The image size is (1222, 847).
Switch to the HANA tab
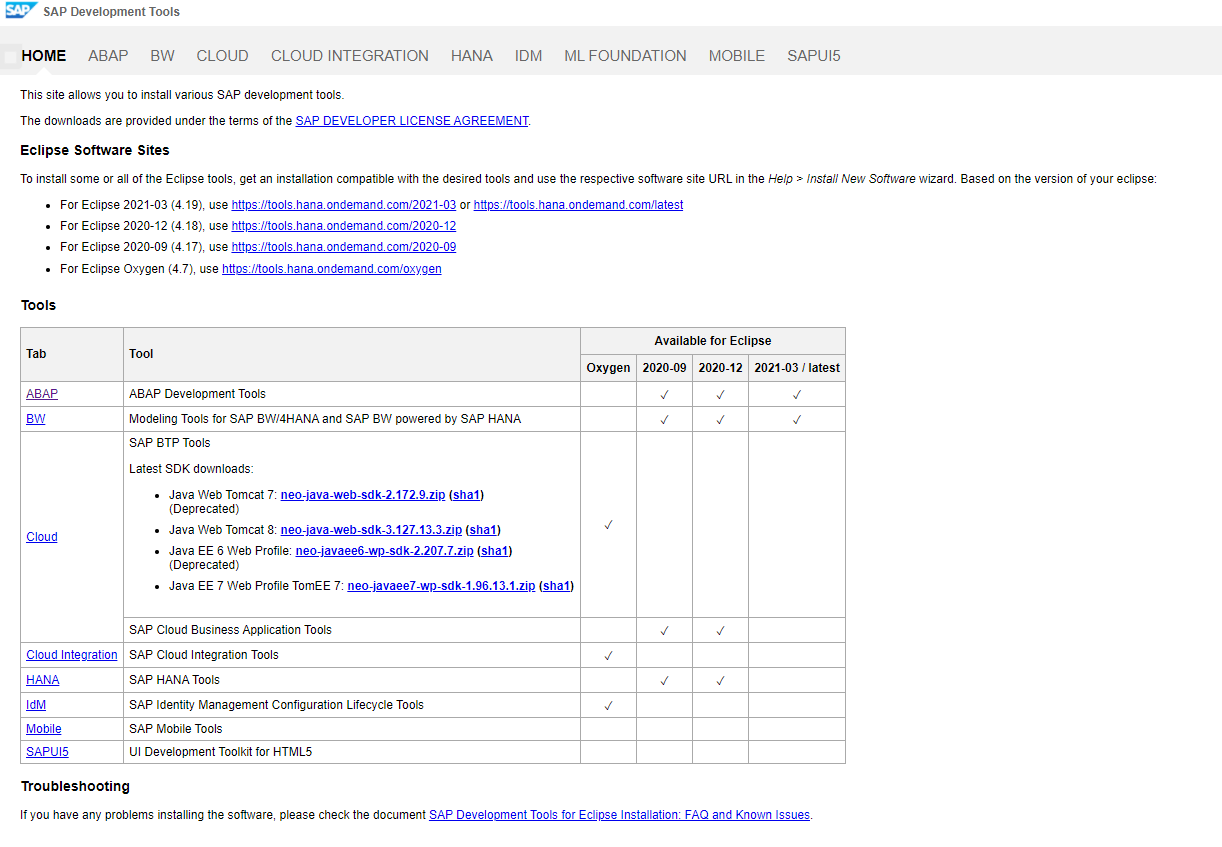472,56
